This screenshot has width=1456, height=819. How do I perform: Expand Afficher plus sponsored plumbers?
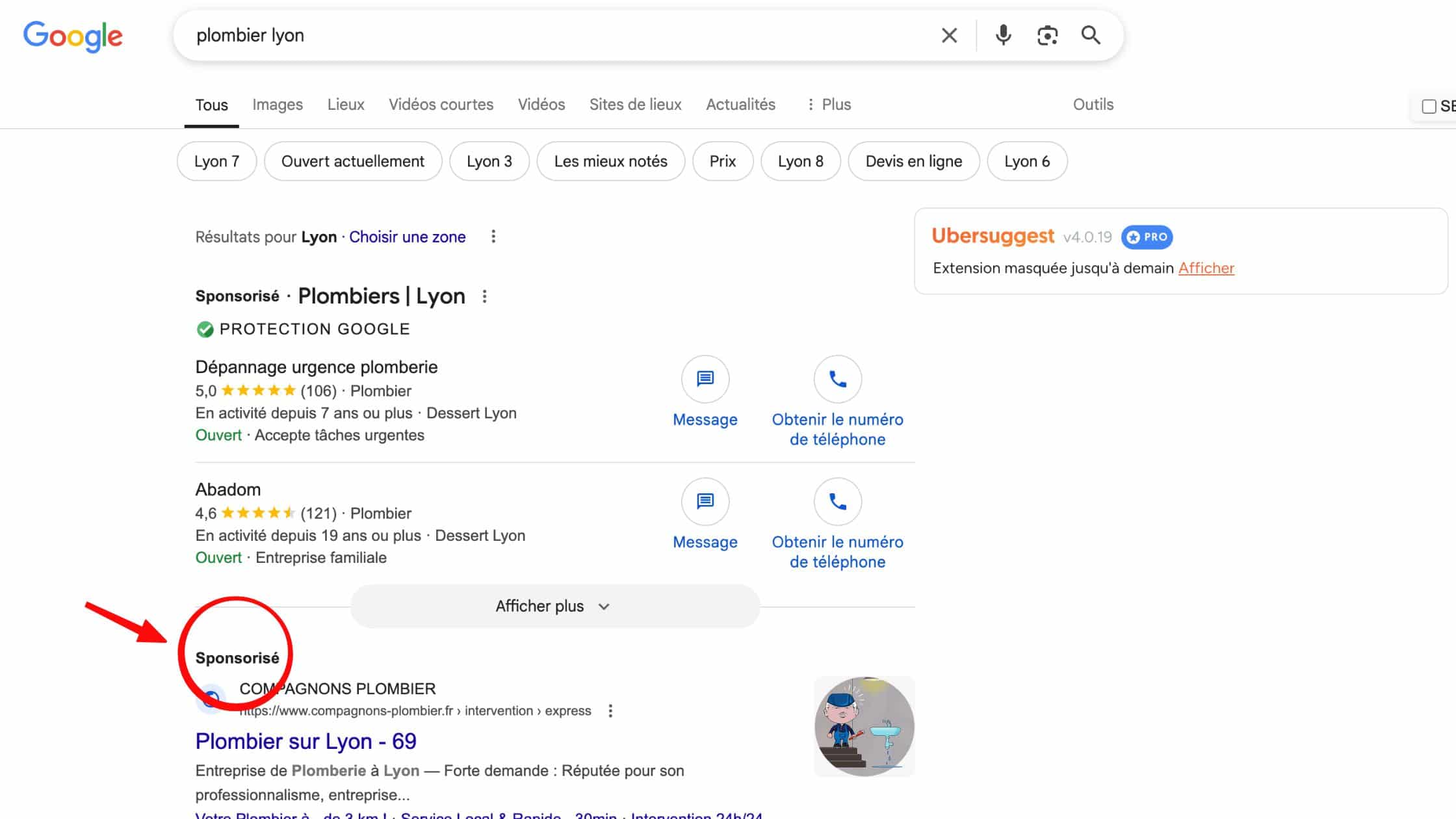555,606
